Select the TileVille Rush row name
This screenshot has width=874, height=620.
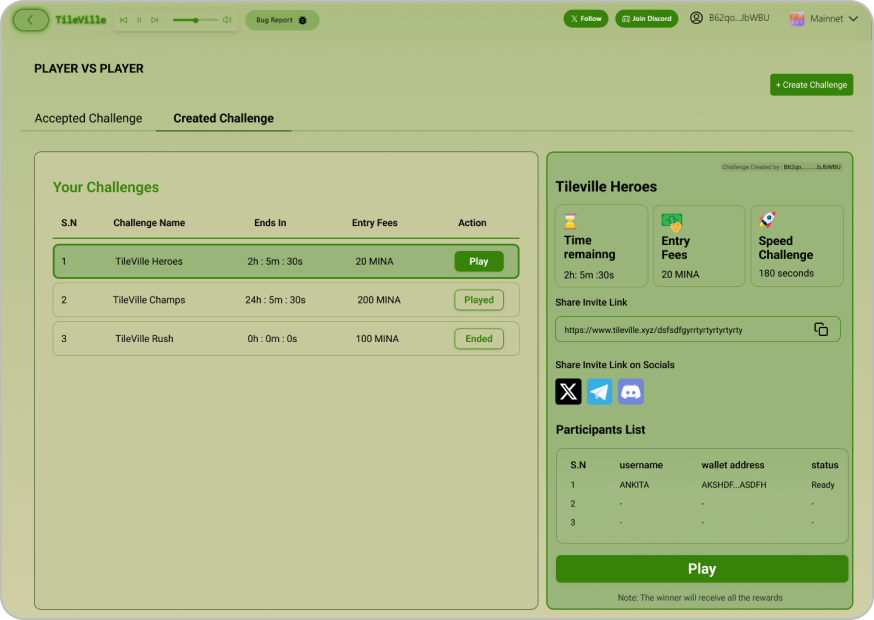coord(144,339)
